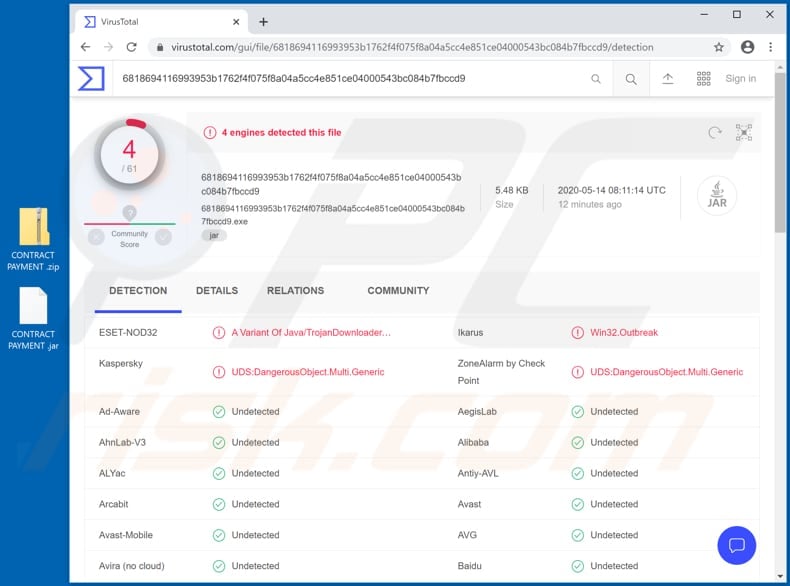Click 'A Variant Of Java/TrojanDownloader...' text
The width and height of the screenshot is (790, 586).
coord(311,333)
